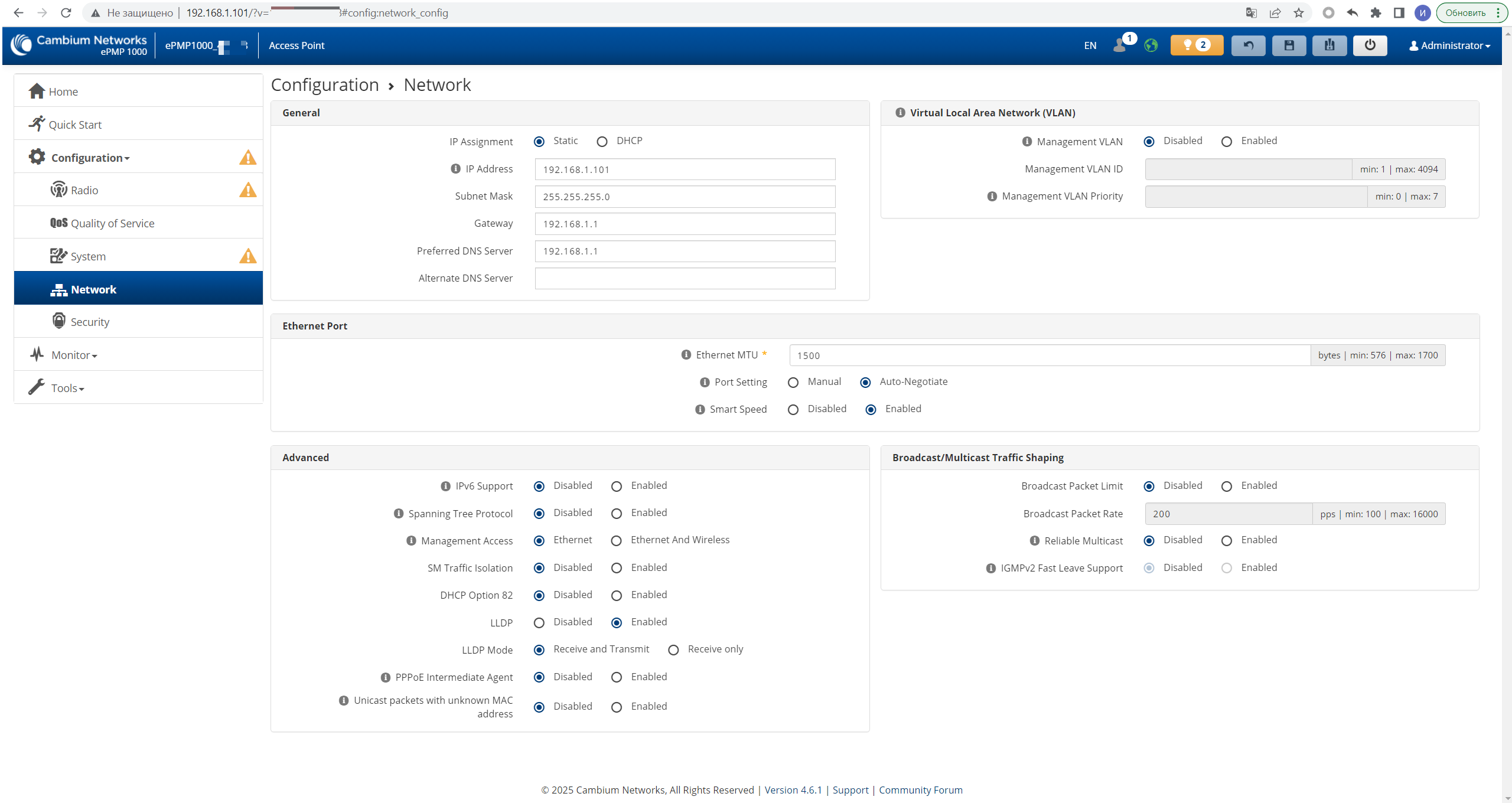Viewport: 1512px width, 803px height.
Task: Click the connected users icon with badge
Action: pos(1120,45)
